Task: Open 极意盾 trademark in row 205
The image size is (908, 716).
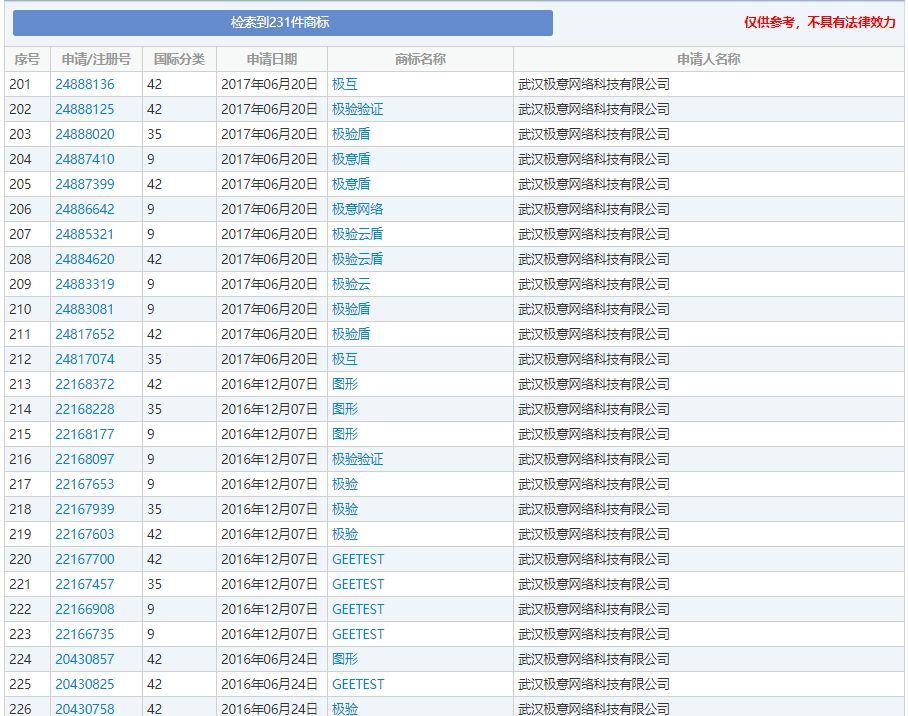Action: [351, 184]
